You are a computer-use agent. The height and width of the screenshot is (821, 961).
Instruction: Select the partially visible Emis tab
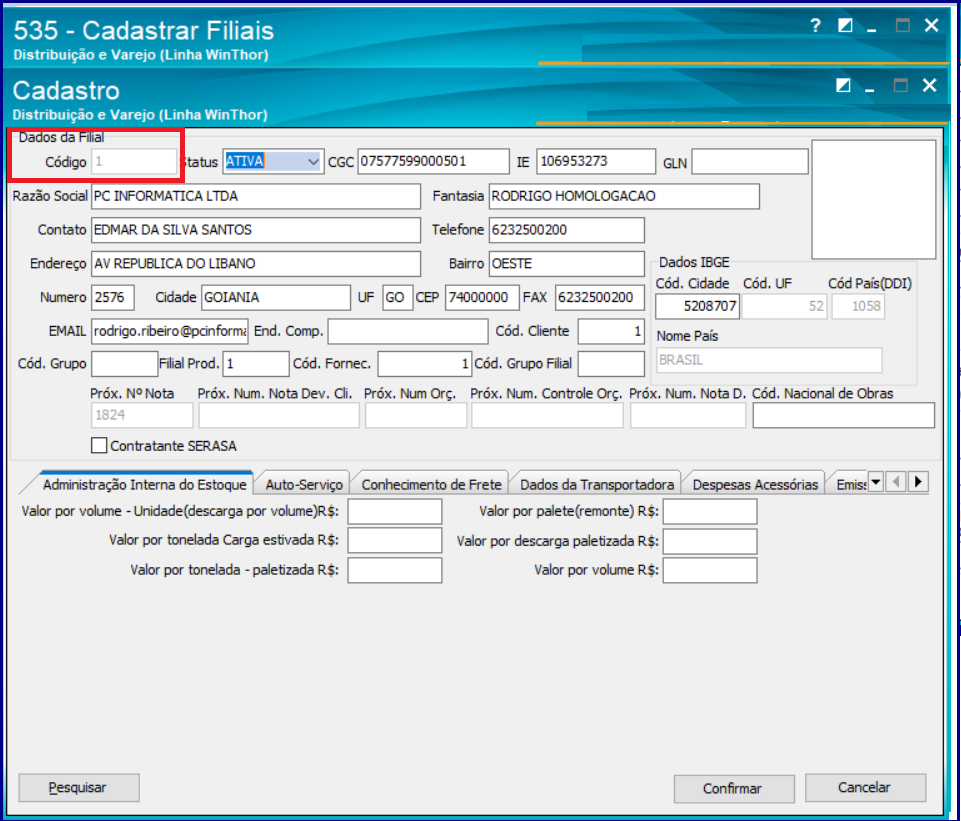point(851,484)
